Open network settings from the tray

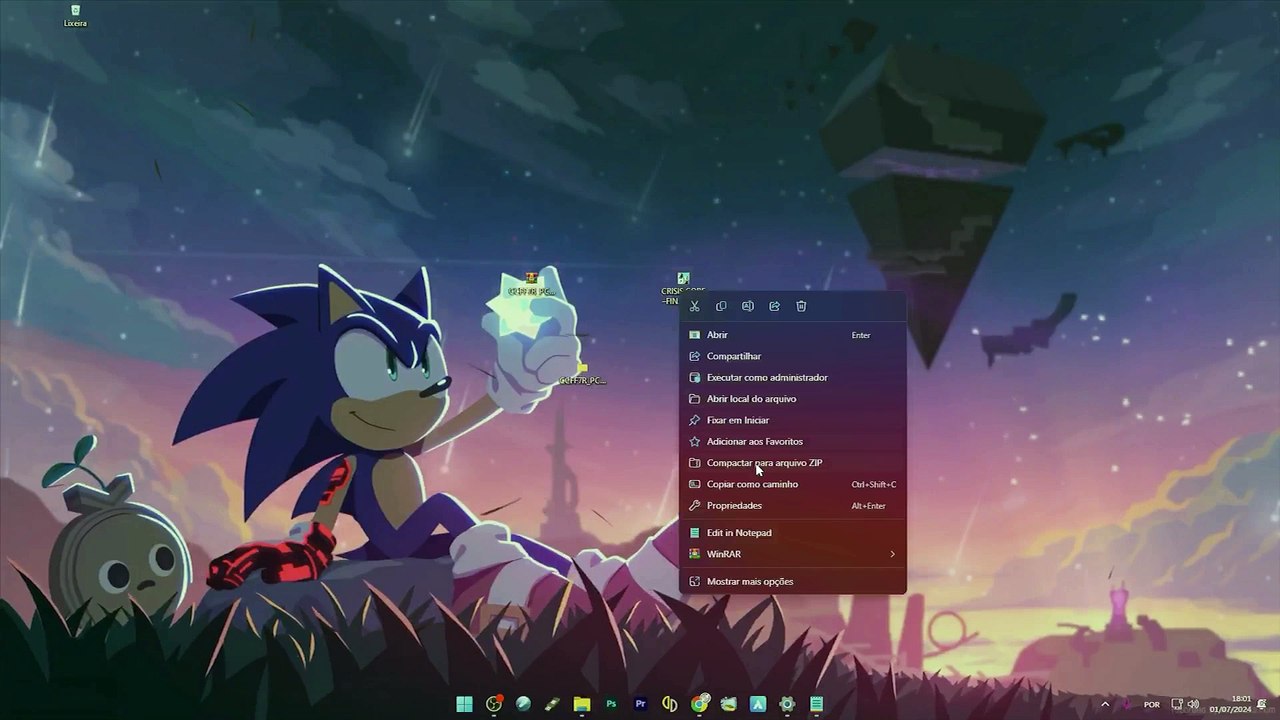pos(1177,704)
